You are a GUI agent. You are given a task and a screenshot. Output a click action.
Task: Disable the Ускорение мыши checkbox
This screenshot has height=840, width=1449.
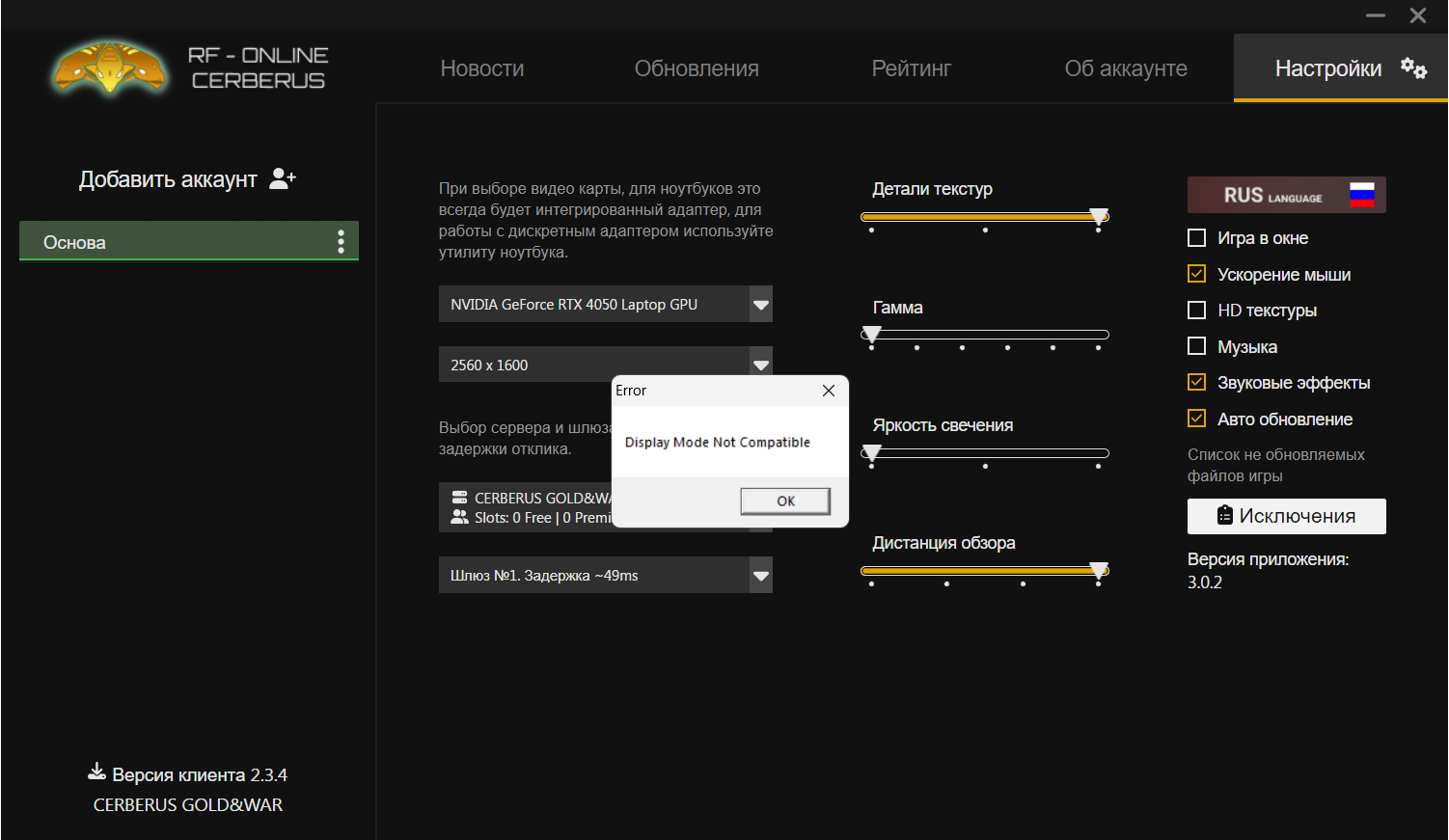pos(1196,274)
